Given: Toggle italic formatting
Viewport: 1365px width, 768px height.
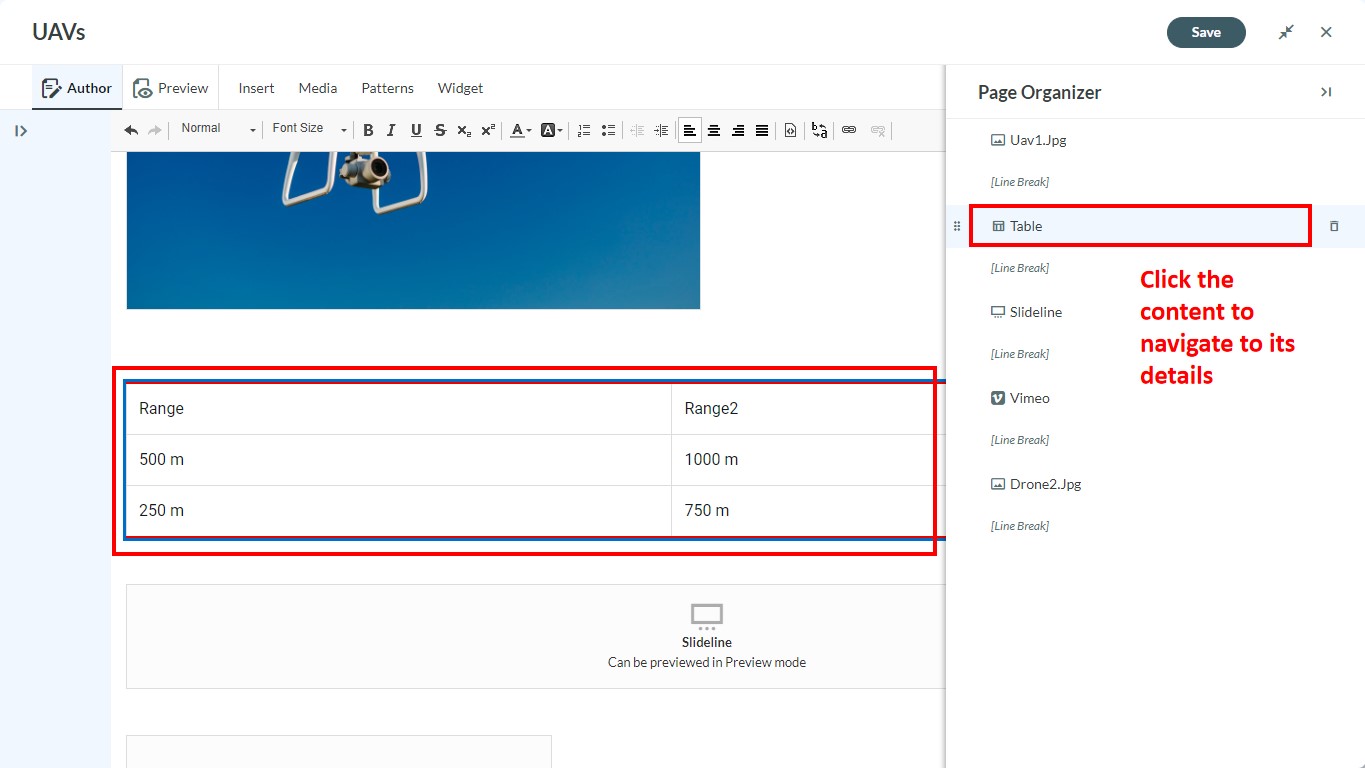Looking at the screenshot, I should pos(391,130).
